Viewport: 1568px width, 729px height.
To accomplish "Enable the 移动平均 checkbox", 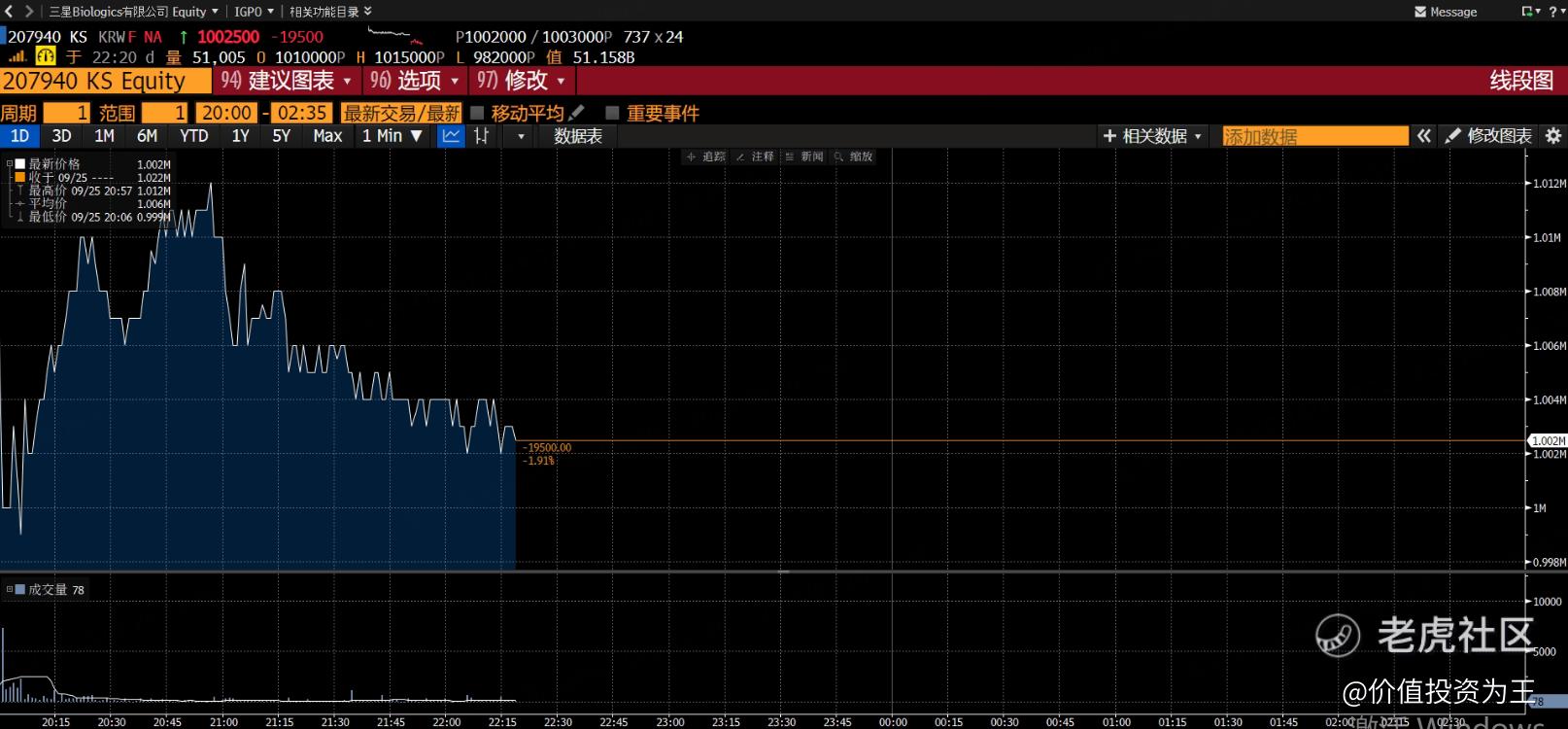I will click(x=477, y=113).
